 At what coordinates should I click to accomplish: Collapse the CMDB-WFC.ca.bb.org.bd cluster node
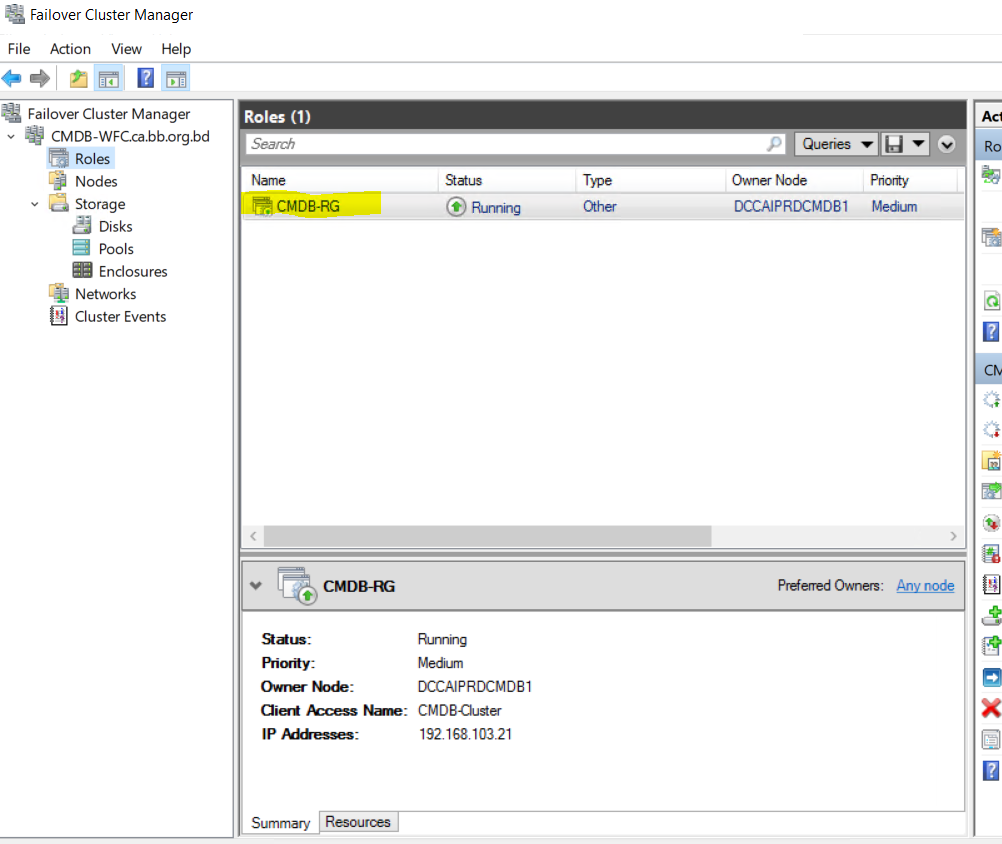tap(11, 136)
